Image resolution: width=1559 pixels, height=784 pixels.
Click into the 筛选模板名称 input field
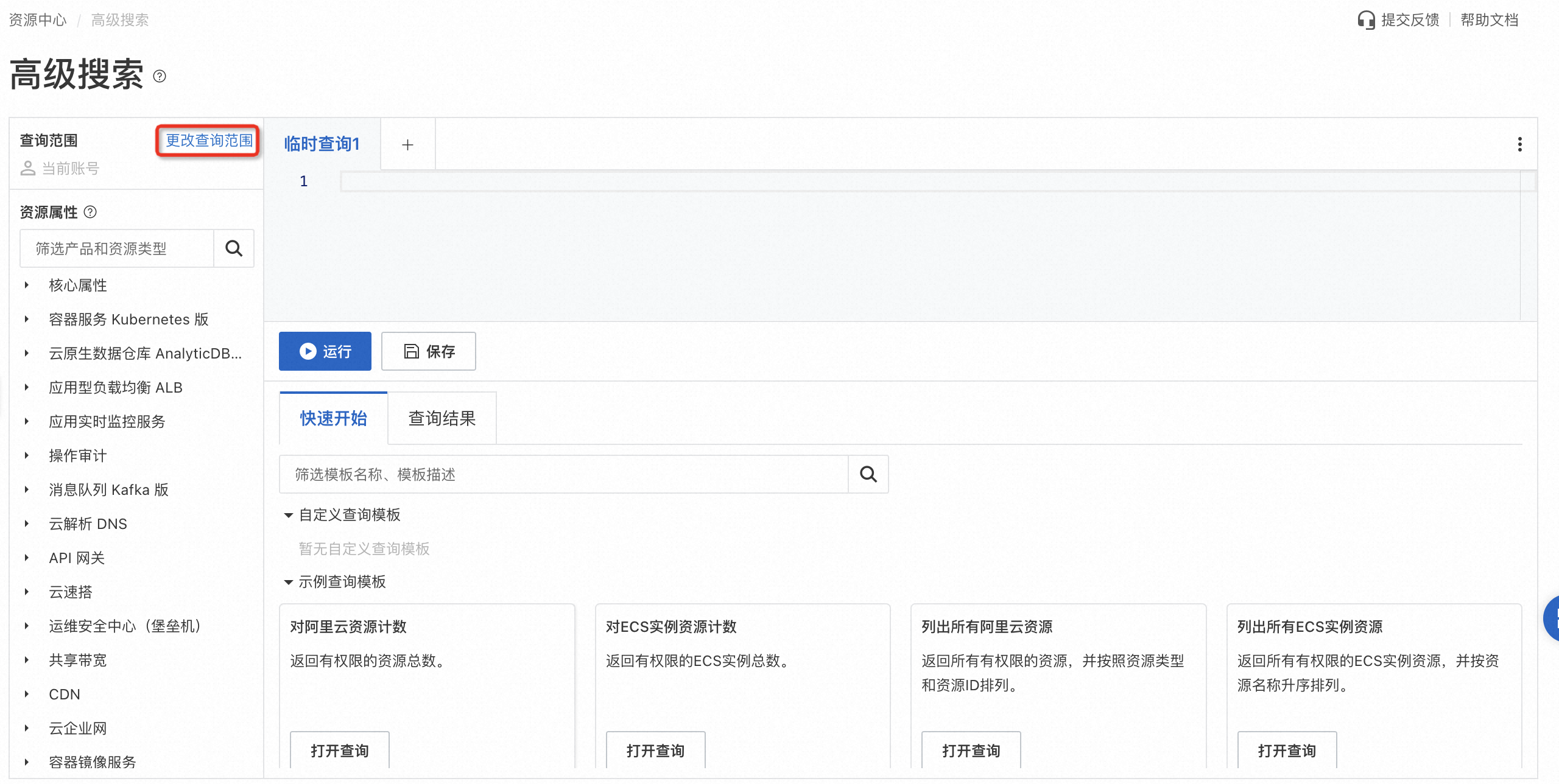tap(563, 474)
